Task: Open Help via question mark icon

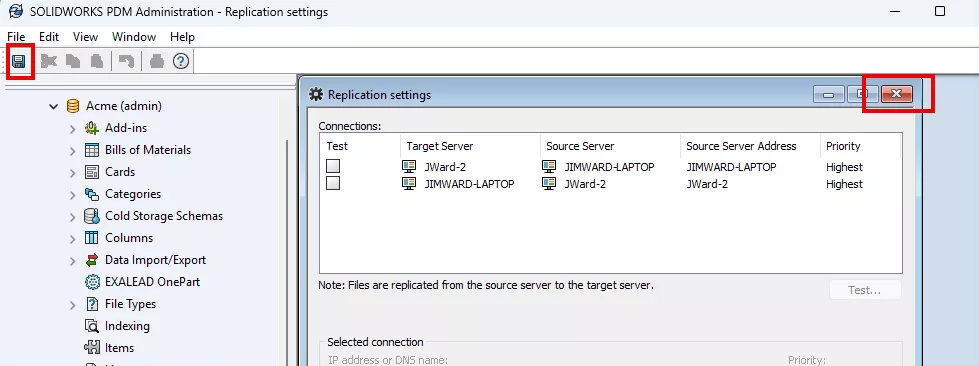Action: tap(180, 61)
